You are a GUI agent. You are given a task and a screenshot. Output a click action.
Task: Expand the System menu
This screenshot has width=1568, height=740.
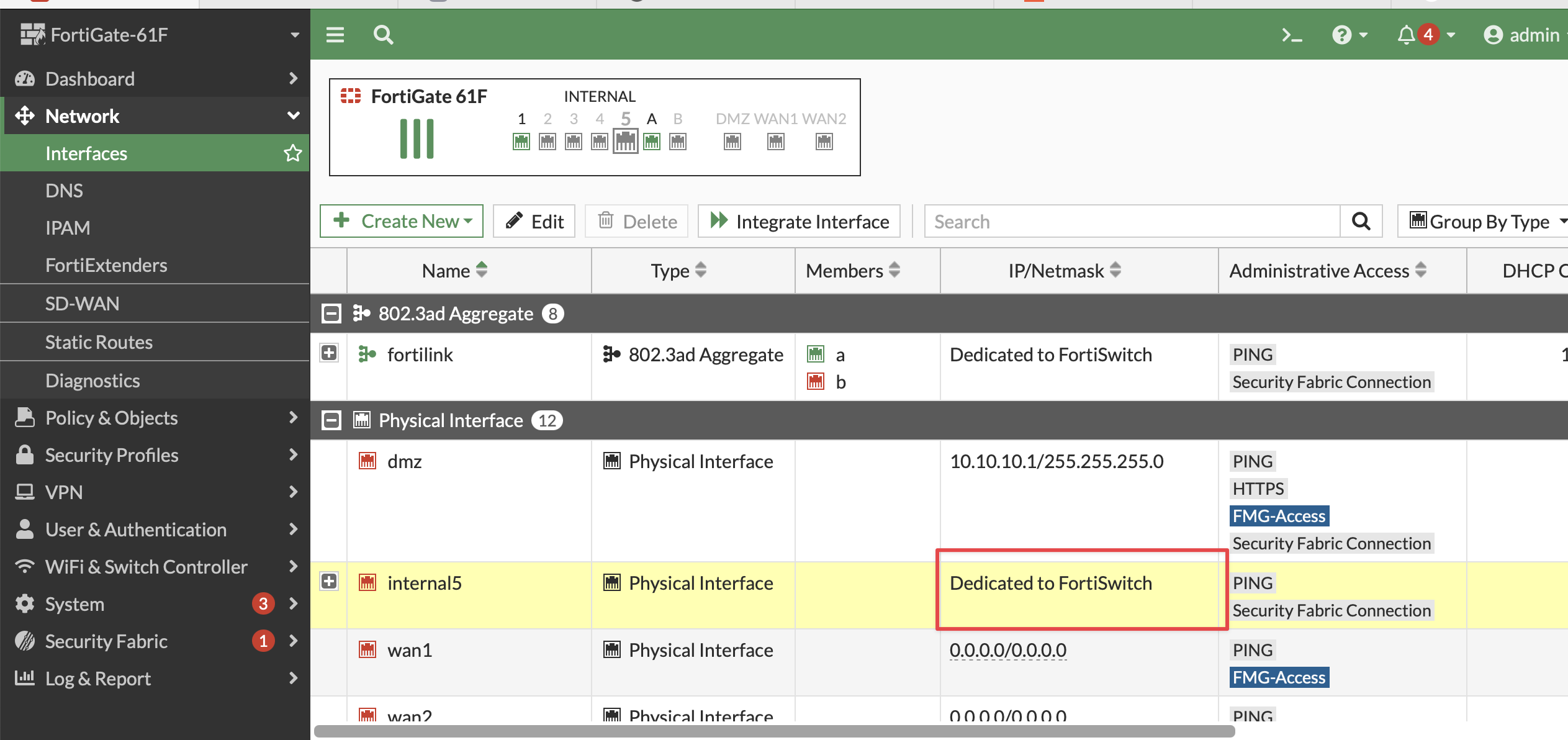point(155,604)
